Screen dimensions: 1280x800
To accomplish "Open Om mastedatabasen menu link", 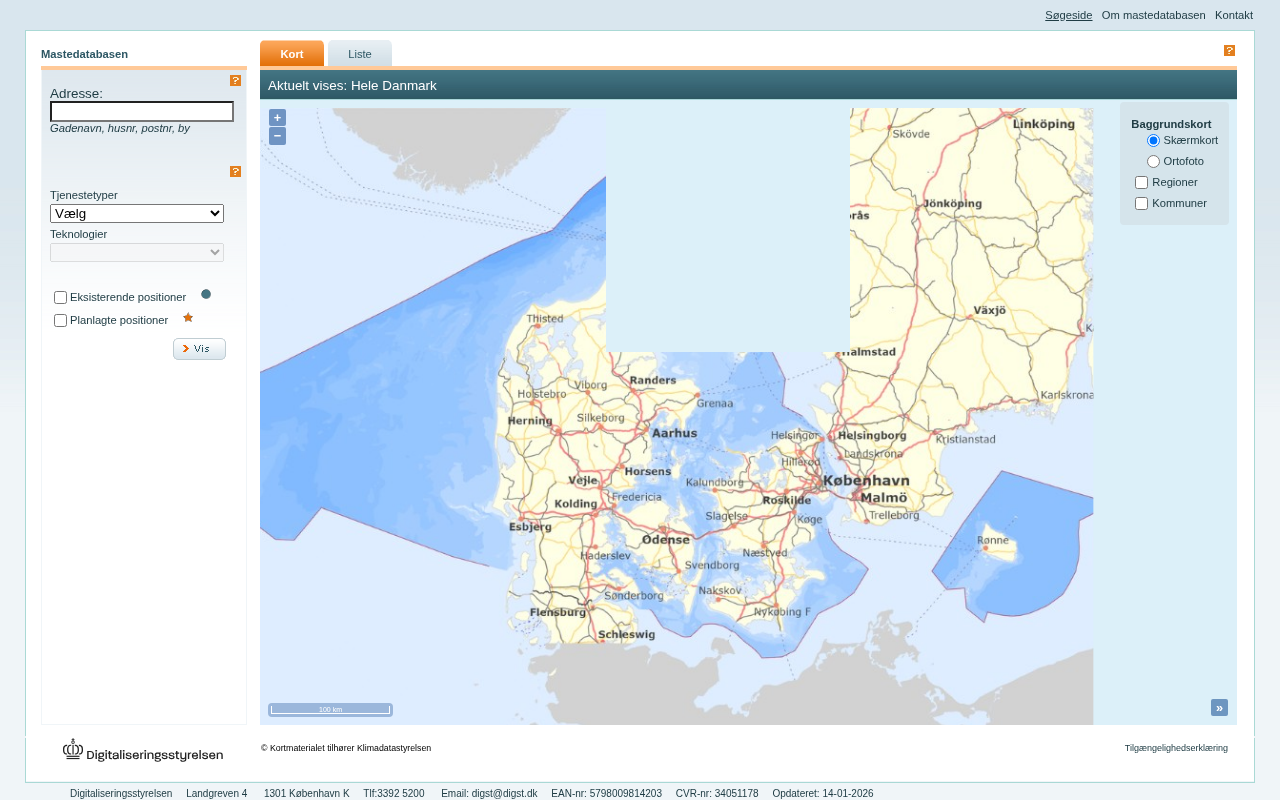I will [x=1153, y=15].
